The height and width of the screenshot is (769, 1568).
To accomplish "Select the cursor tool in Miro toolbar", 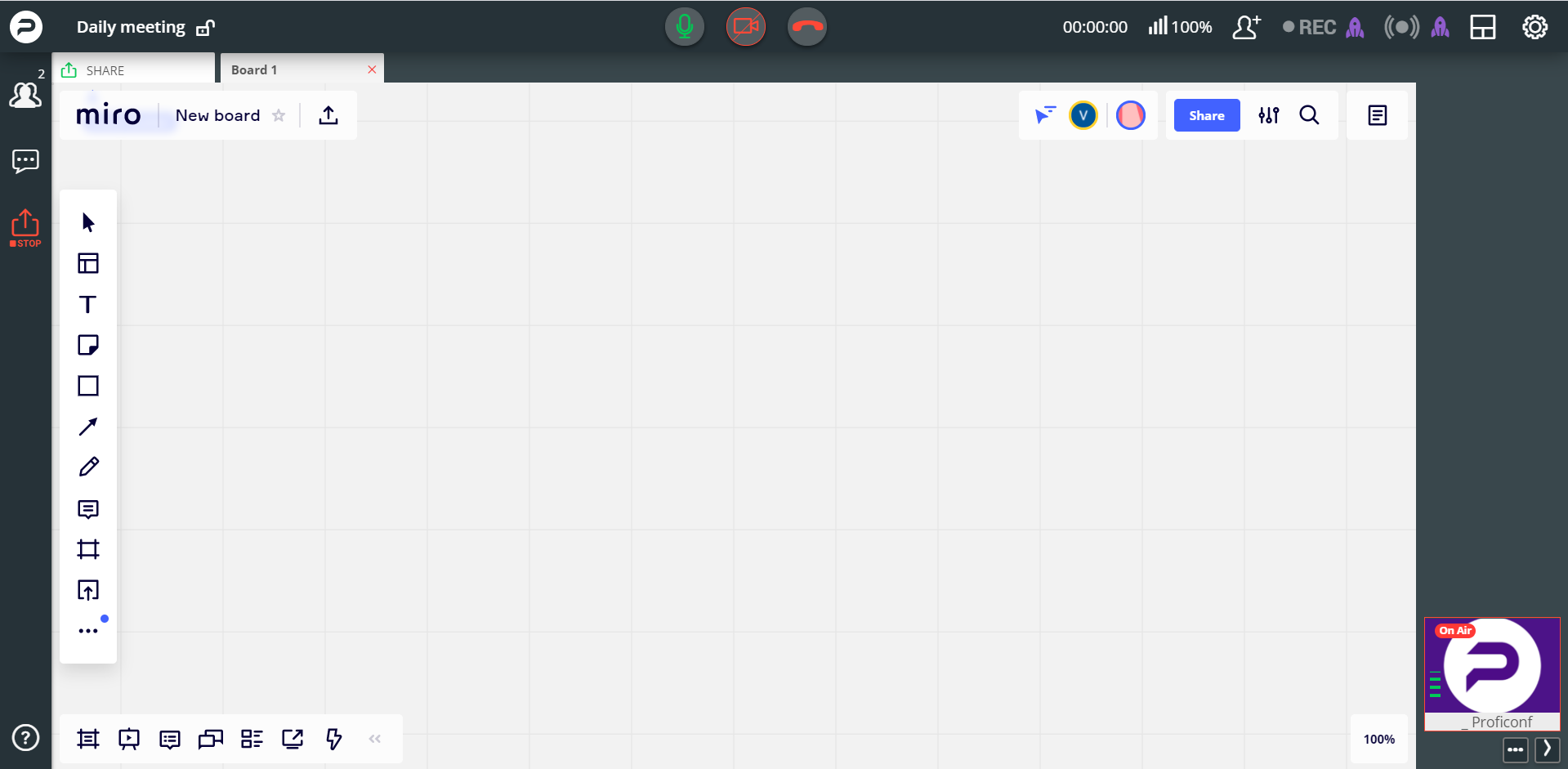I will [x=88, y=222].
